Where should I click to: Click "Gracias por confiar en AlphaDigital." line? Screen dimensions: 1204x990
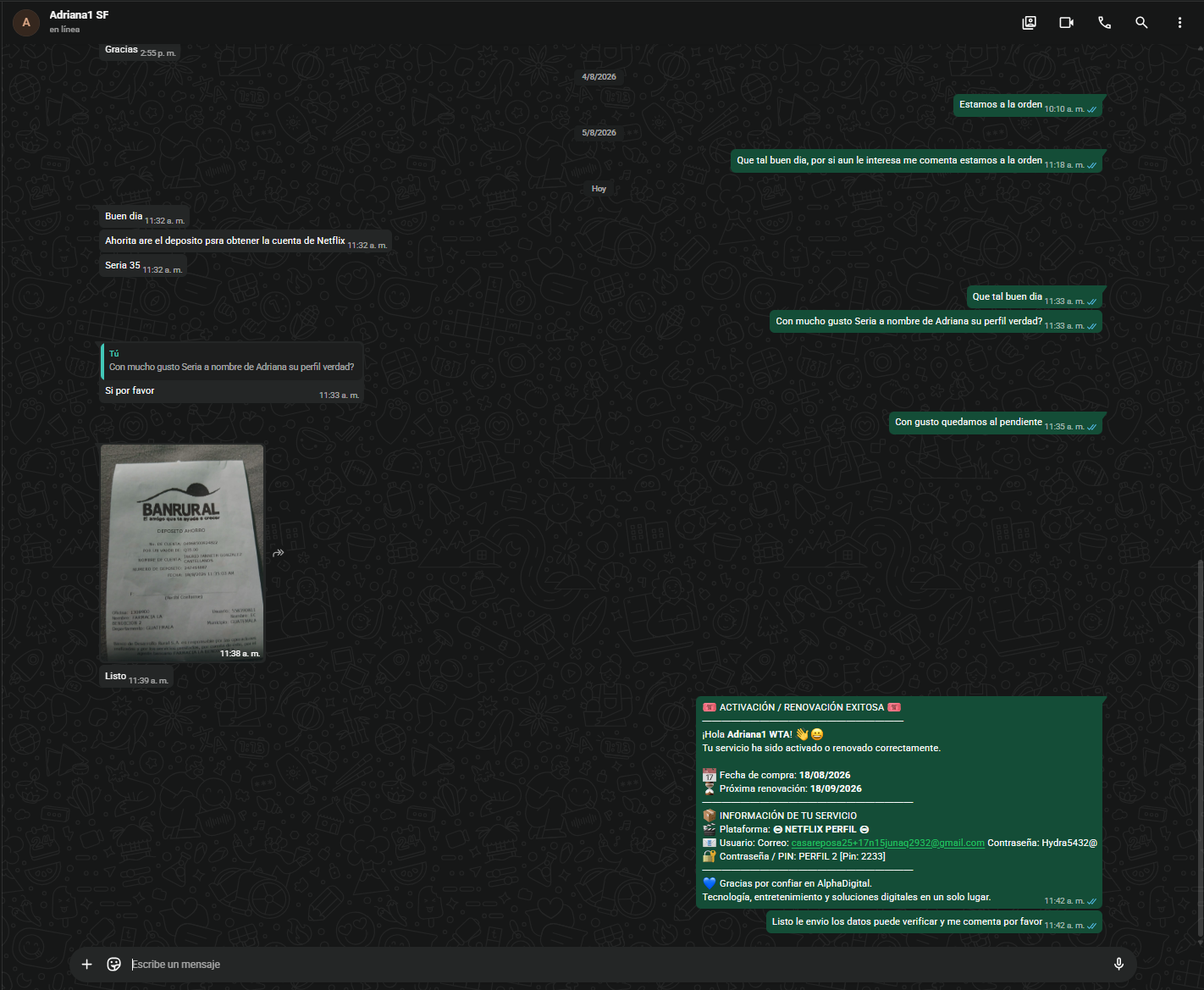tap(787, 884)
